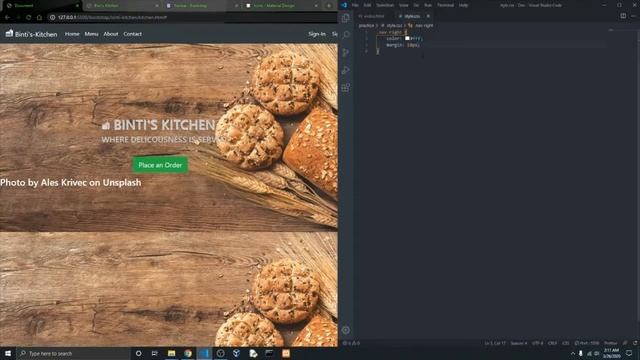Open notification center on taskbar
640x360 pixels.
pyautogui.click(x=629, y=353)
